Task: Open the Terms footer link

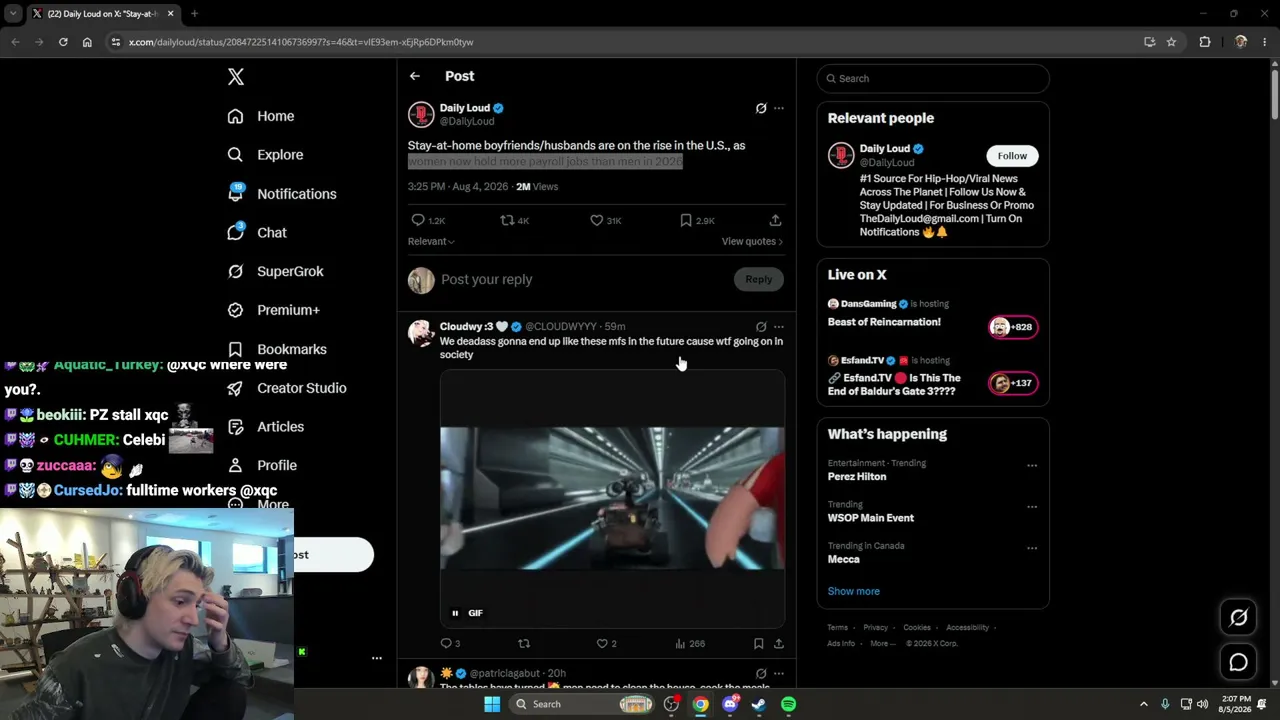Action: pos(837,627)
